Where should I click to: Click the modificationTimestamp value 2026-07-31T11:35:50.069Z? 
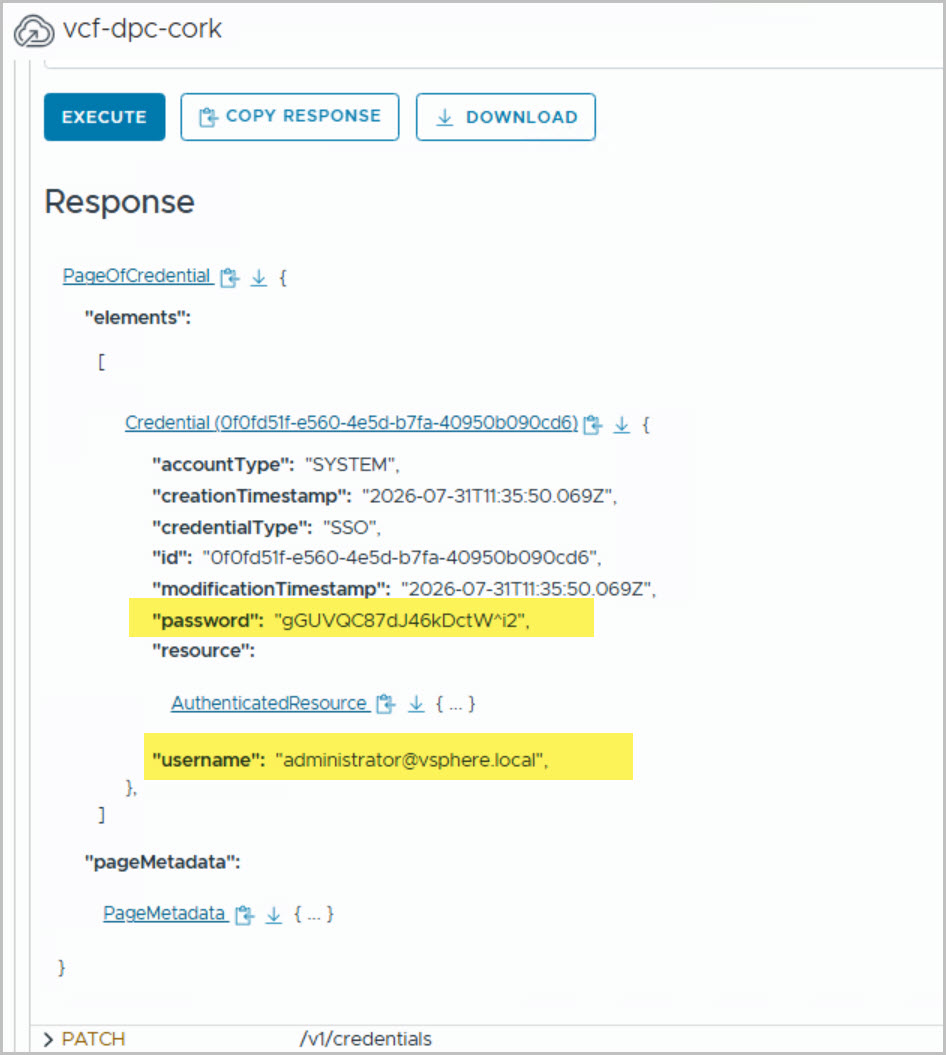click(528, 589)
